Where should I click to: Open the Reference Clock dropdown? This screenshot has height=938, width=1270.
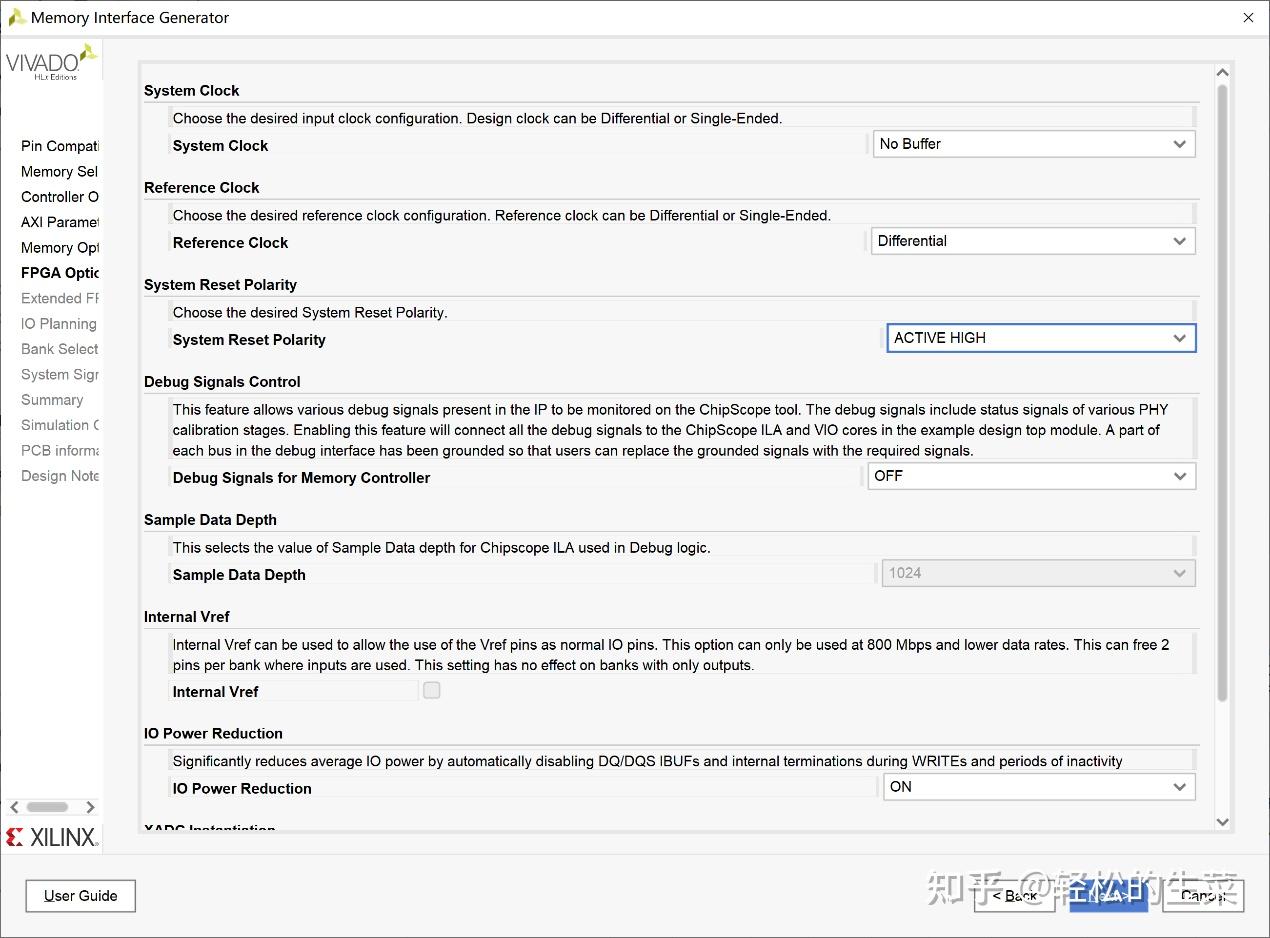point(1034,241)
